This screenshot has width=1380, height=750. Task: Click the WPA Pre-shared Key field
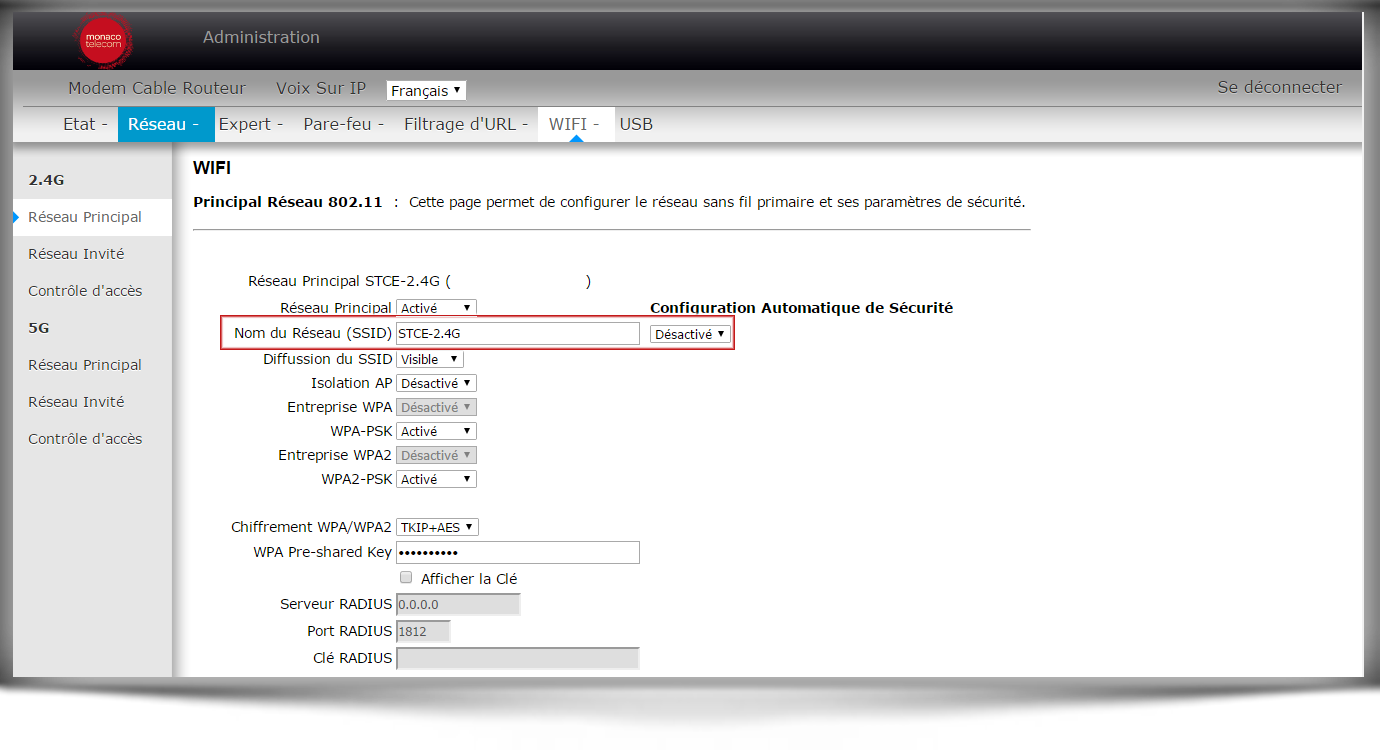518,553
